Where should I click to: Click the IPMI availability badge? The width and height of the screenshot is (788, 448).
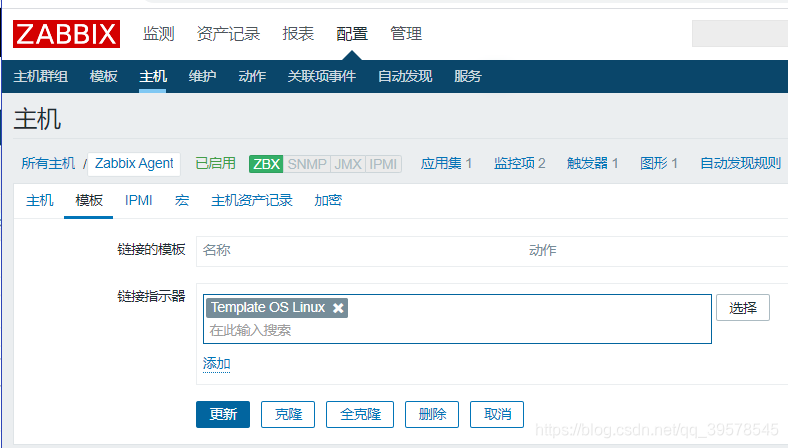tap(383, 164)
